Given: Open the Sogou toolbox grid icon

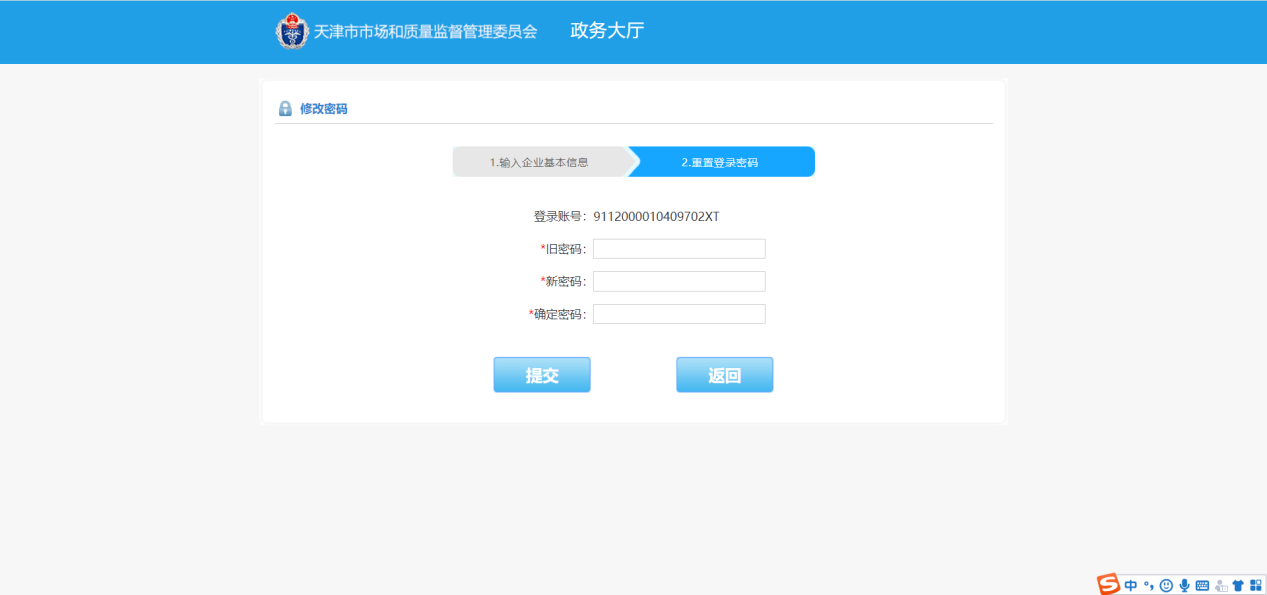Looking at the screenshot, I should 1255,585.
